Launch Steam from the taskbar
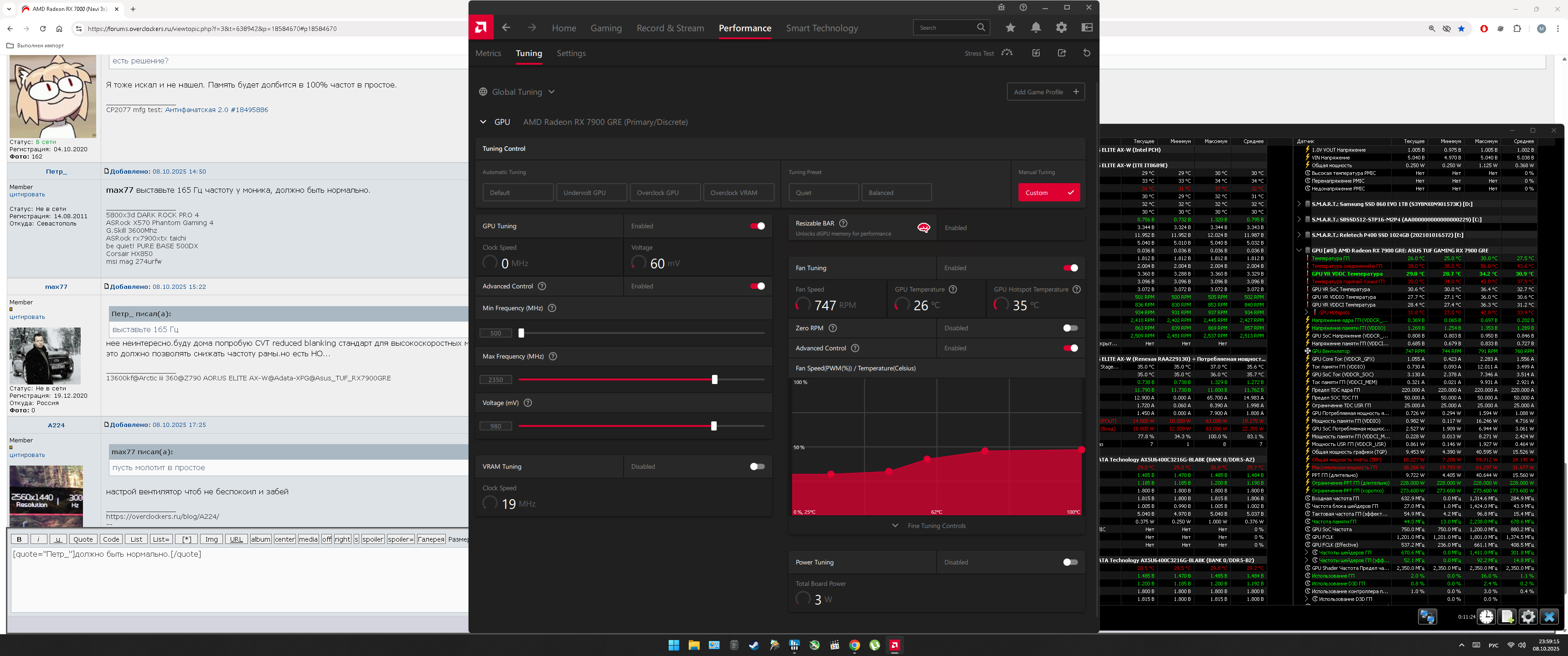Image resolution: width=1568 pixels, height=656 pixels. tap(753, 645)
